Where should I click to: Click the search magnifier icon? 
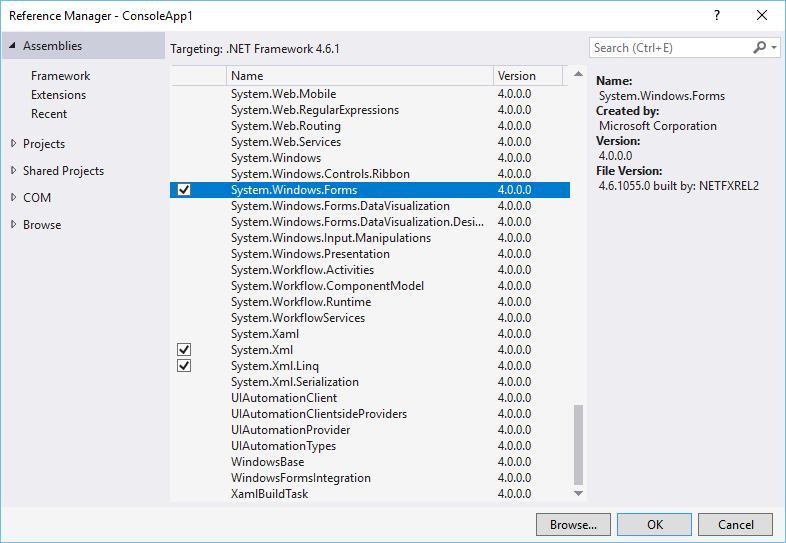pos(760,47)
